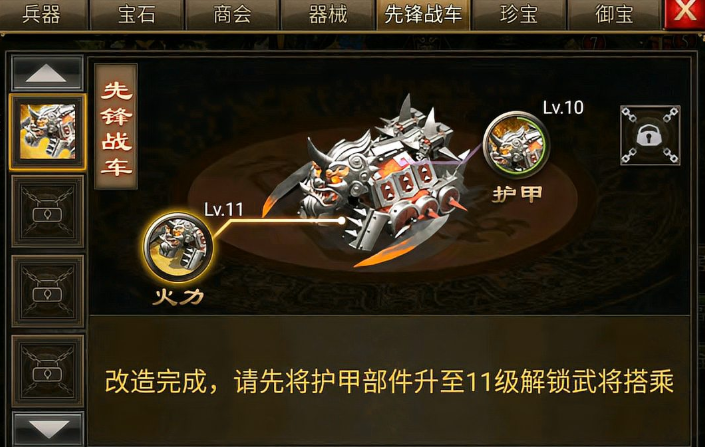
Task: Open the 珍宝 tab
Action: (x=518, y=15)
